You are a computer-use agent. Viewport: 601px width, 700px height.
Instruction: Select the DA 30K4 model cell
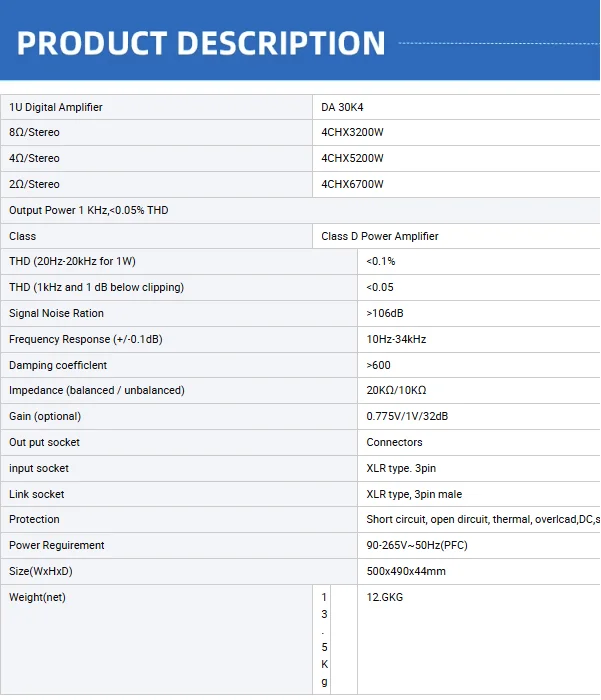[456, 107]
